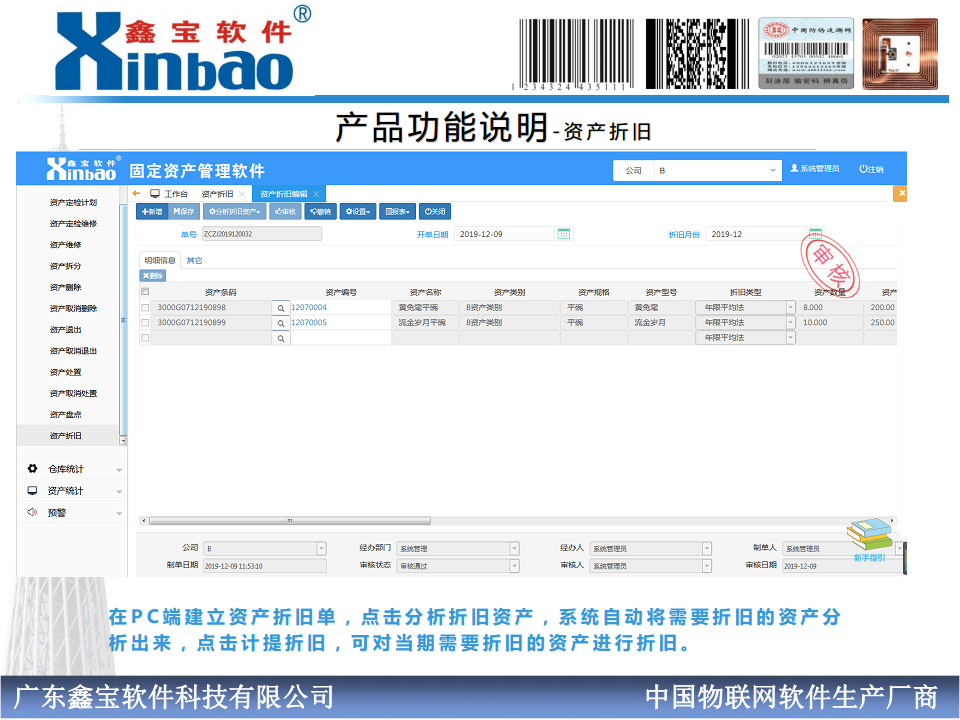Expand 资产统计 with its arrow

pyautogui.click(x=119, y=492)
